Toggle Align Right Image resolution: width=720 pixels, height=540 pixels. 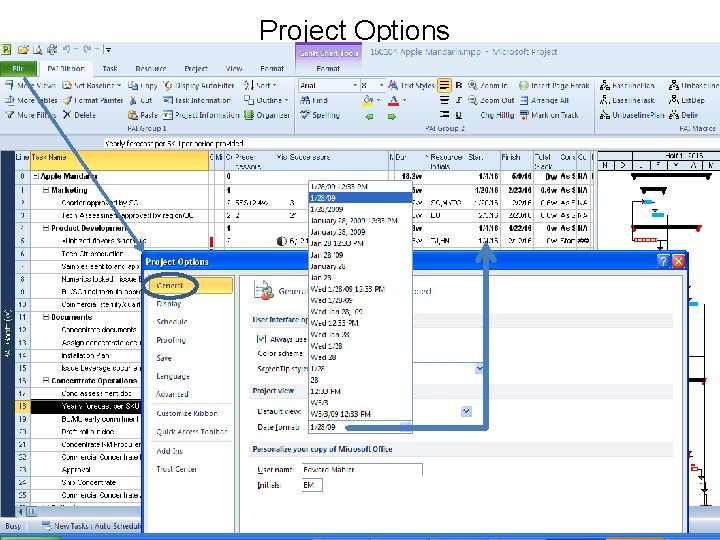point(444,115)
